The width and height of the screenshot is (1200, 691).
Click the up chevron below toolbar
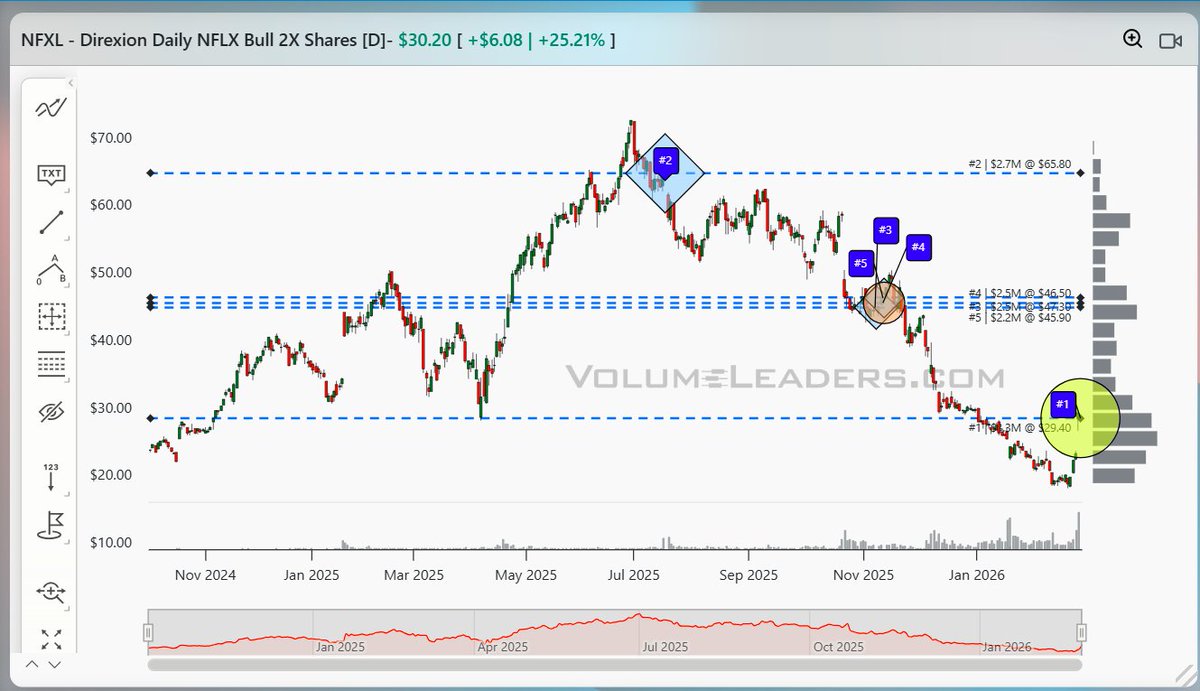[33, 664]
